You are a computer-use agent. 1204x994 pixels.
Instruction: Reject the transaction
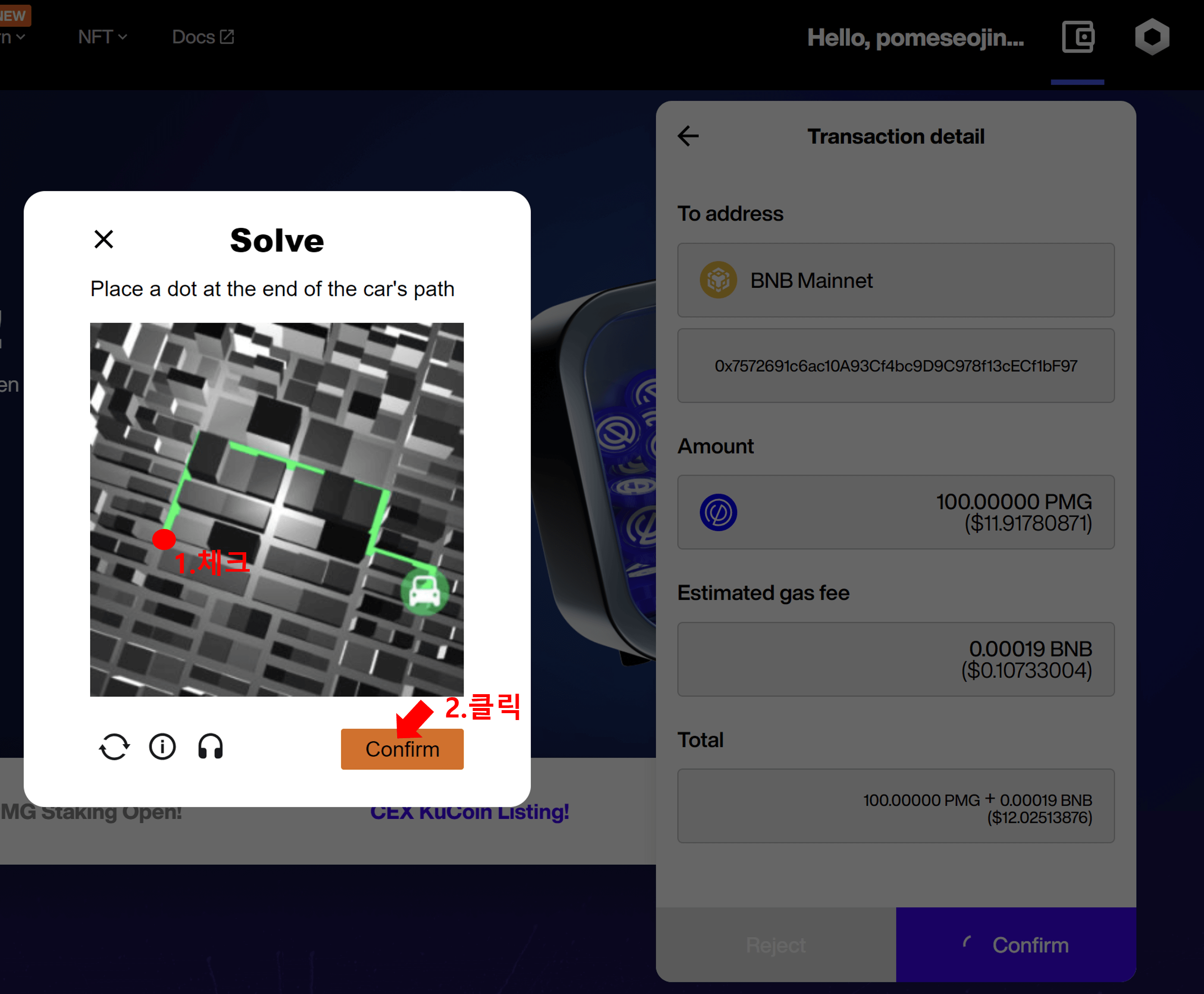(x=776, y=945)
